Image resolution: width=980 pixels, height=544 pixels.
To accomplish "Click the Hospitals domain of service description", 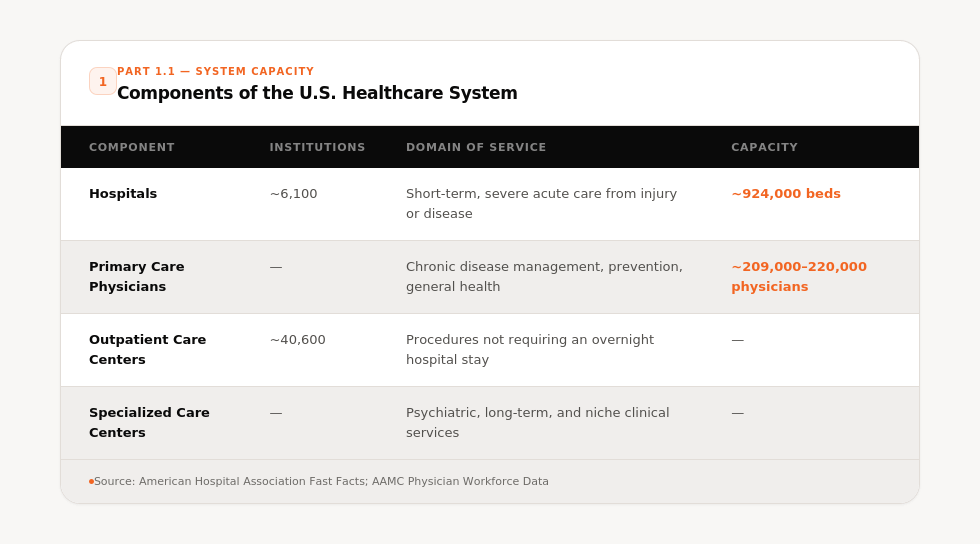I will click(541, 204).
